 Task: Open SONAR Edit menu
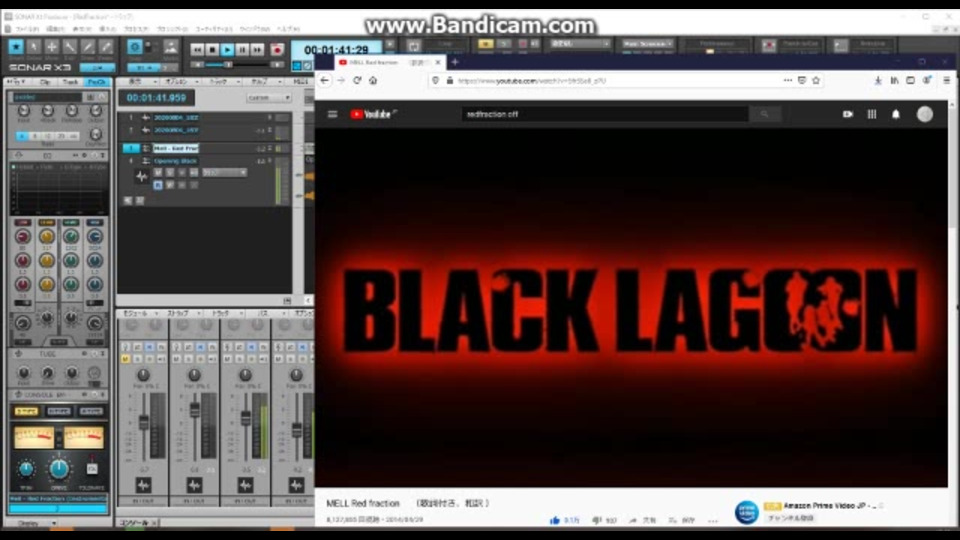pos(56,29)
